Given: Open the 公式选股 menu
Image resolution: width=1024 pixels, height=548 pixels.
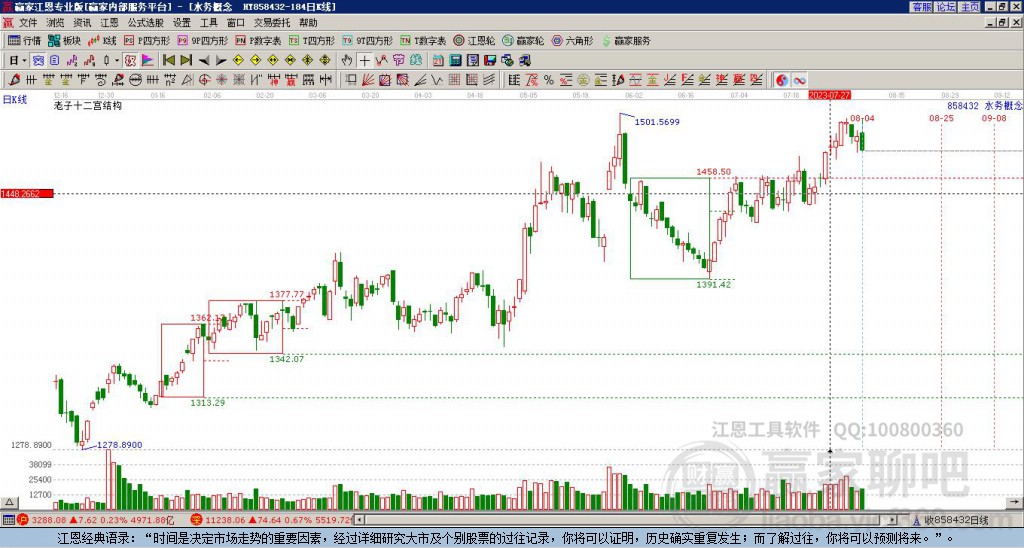Looking at the screenshot, I should coord(146,23).
